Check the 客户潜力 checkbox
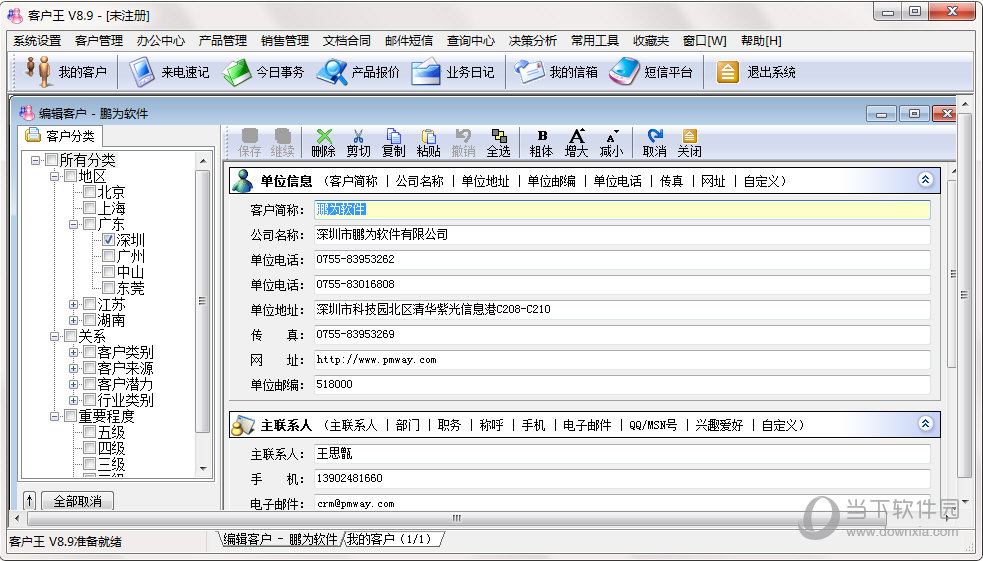Screen dimensions: 983x561 click(x=90, y=384)
